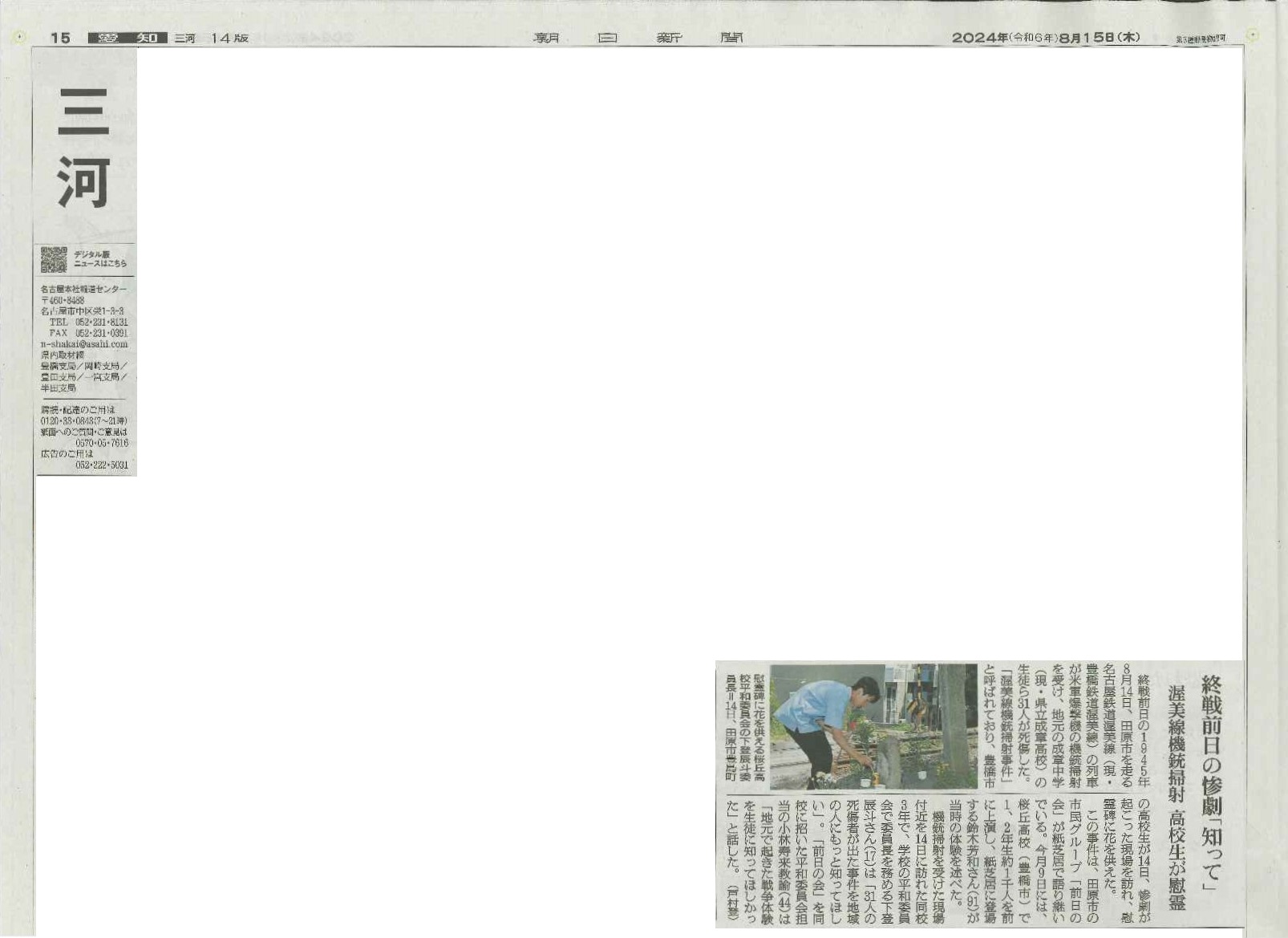Click the phone number 0570-05-7616
Image resolution: width=1288 pixels, height=938 pixels.
102,443
